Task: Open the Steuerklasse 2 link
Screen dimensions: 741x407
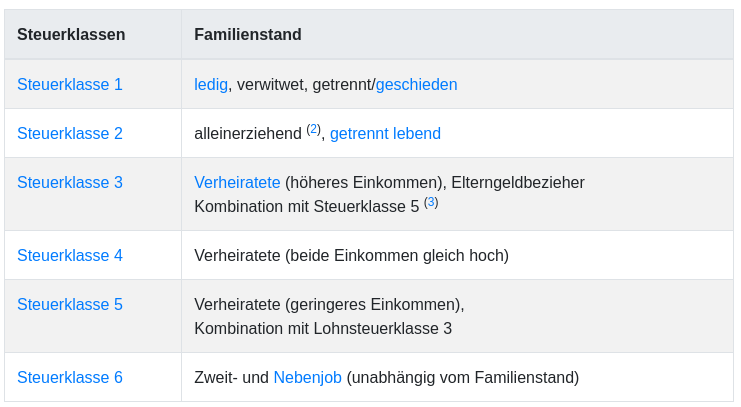Action: pos(70,134)
